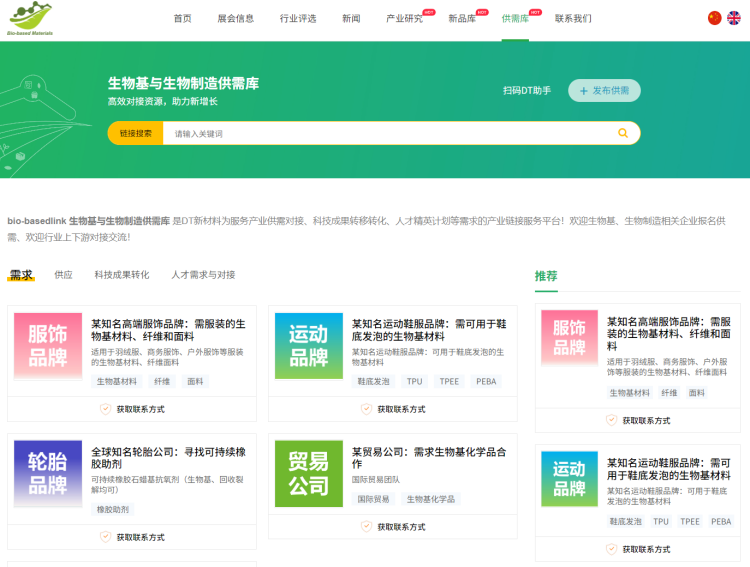Switch to English with the UK flag
750x567 pixels.
pos(734,18)
